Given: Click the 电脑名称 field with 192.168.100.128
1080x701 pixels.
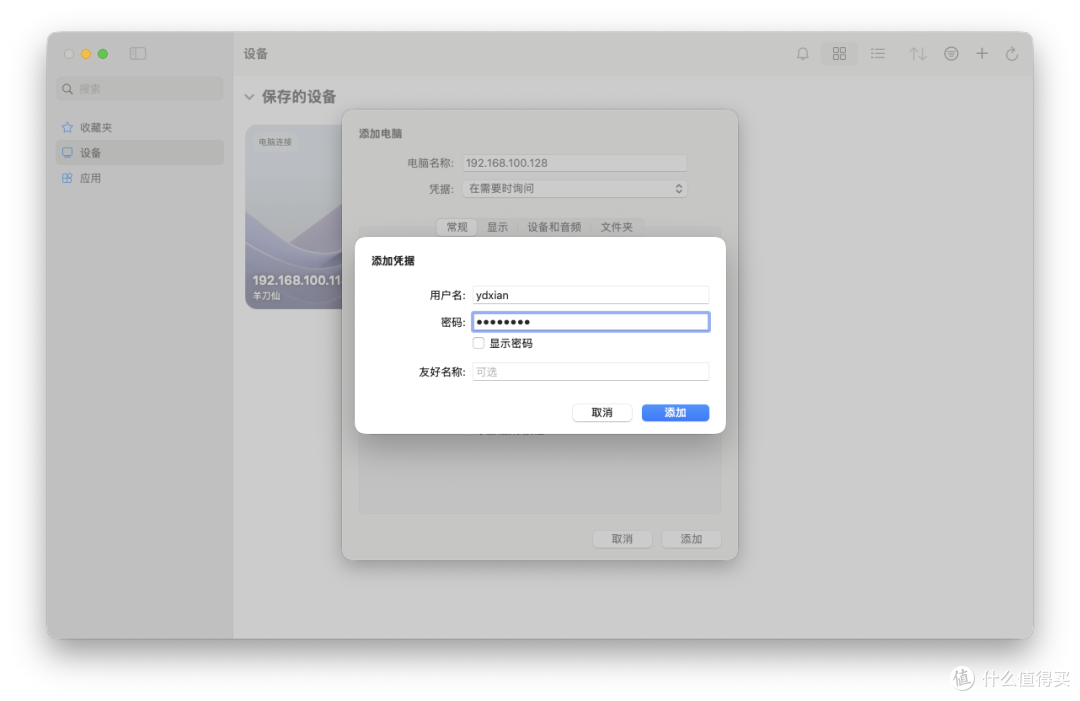Looking at the screenshot, I should pos(574,163).
